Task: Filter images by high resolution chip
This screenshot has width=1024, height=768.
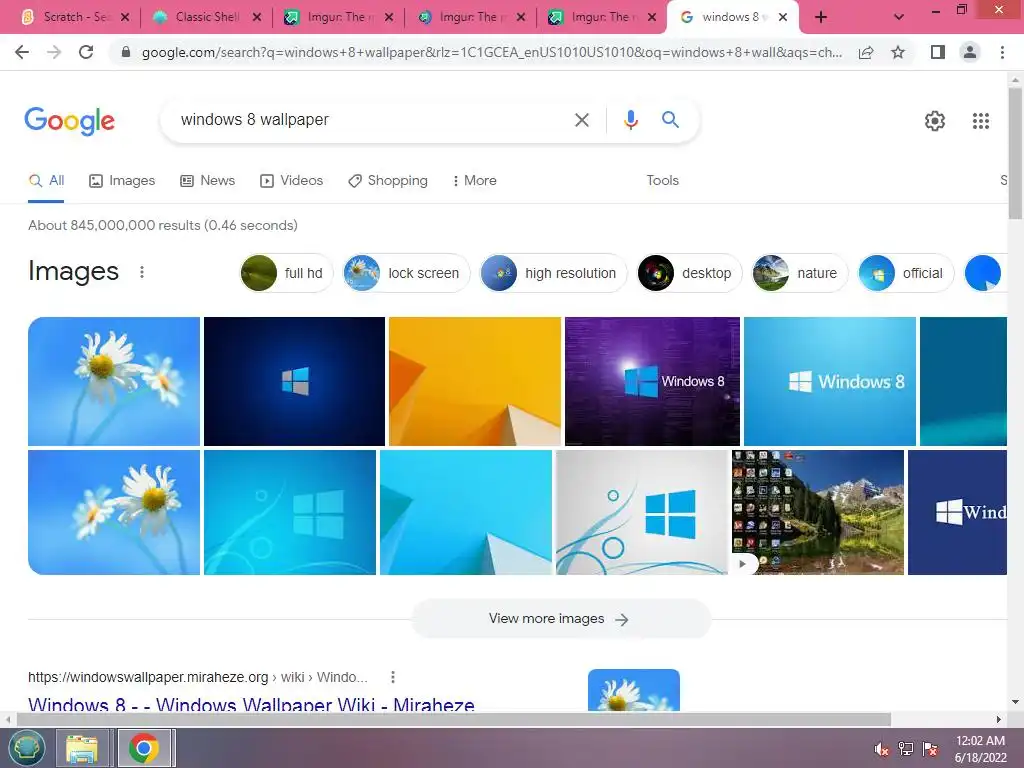Action: 553,273
